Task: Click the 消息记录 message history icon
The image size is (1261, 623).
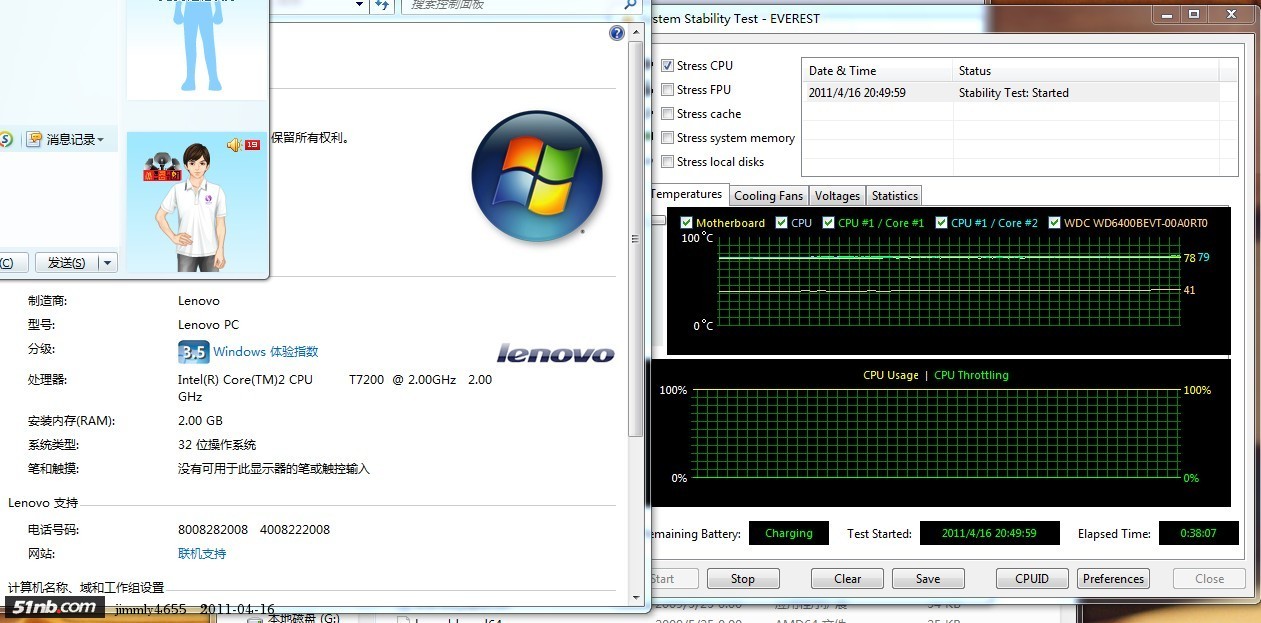Action: [x=35, y=139]
